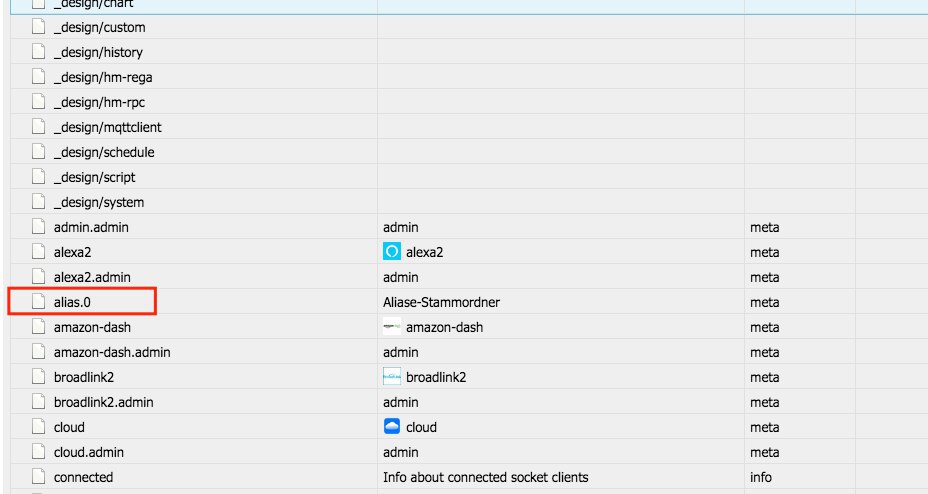The height and width of the screenshot is (494, 928).
Task: Select the _design/hm-rpc entry
Action: click(x=99, y=102)
